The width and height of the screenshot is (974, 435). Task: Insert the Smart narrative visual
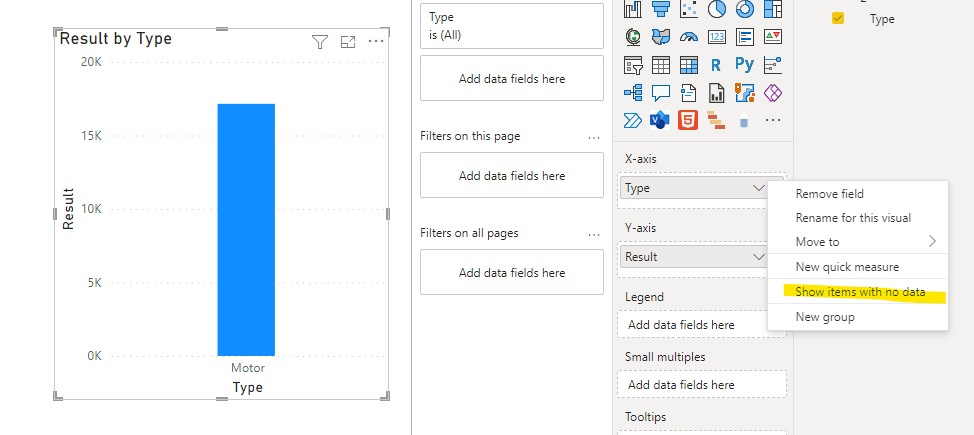(689, 93)
